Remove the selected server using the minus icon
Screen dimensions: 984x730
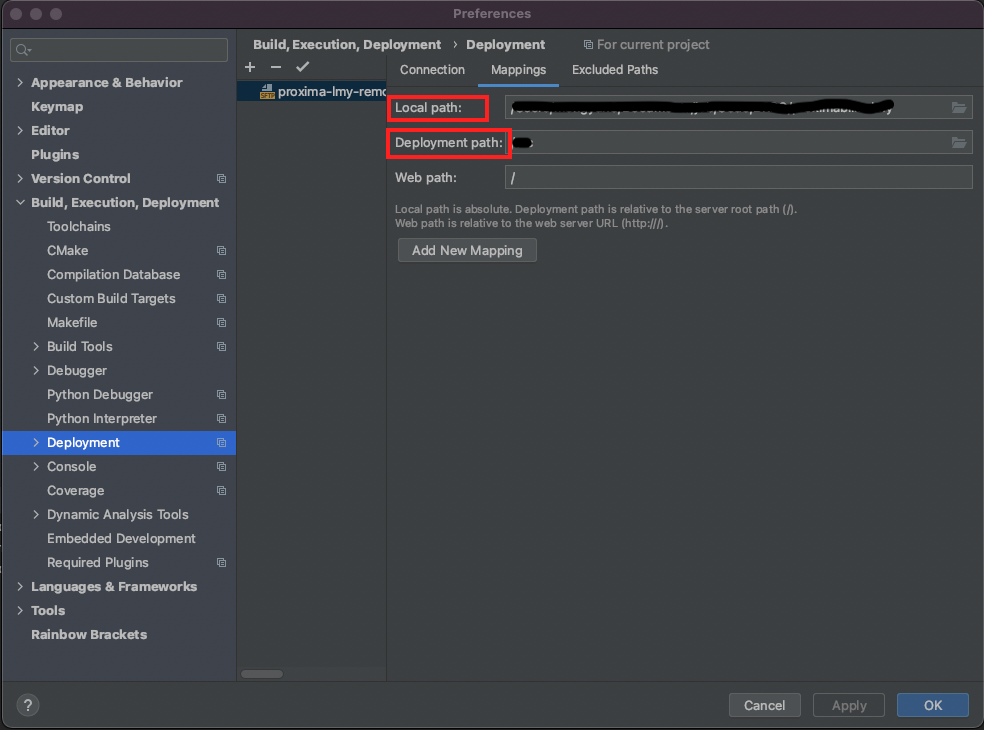[x=276, y=67]
